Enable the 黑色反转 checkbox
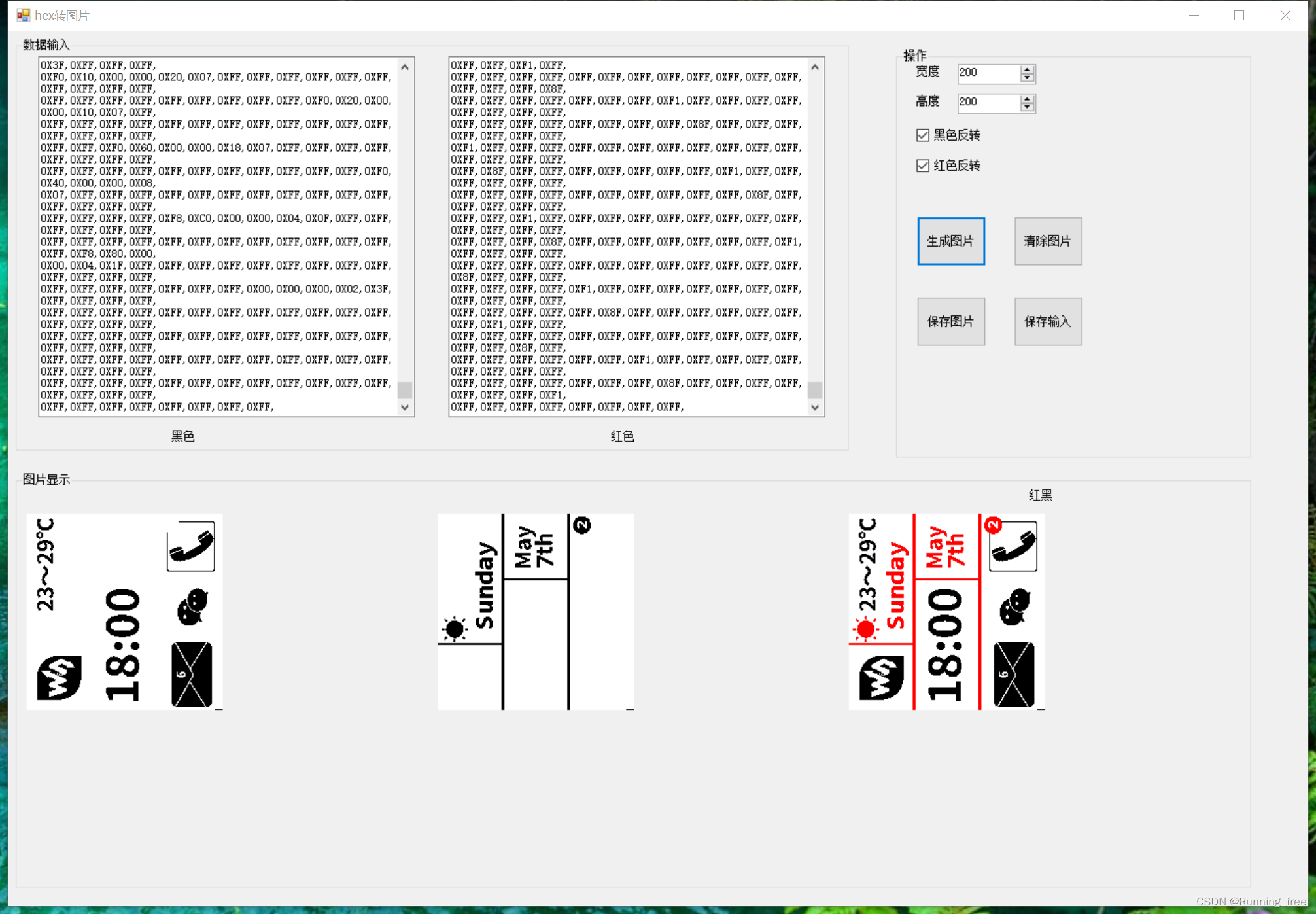This screenshot has height=914, width=1316. [x=923, y=135]
